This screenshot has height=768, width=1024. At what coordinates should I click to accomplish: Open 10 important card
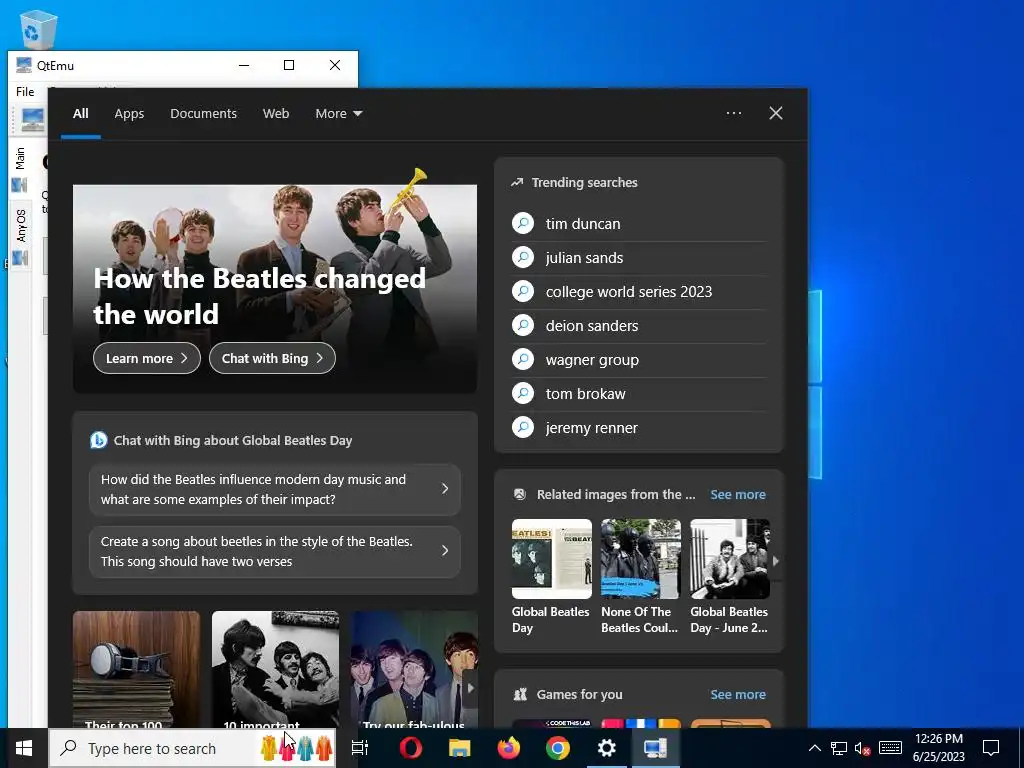(276, 669)
